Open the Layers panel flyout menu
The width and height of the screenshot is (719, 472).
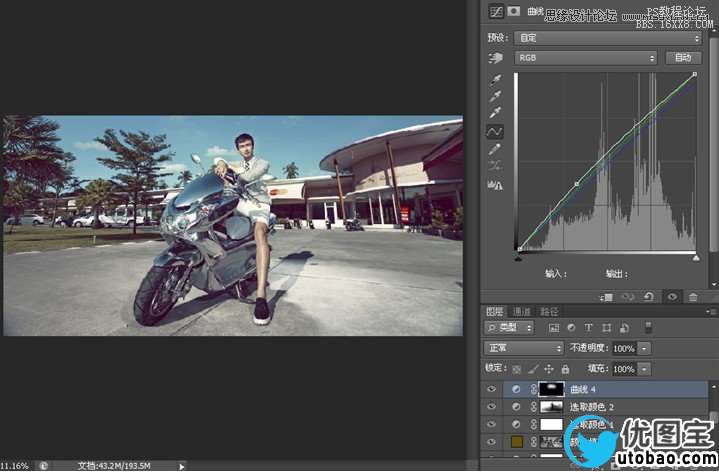click(712, 312)
